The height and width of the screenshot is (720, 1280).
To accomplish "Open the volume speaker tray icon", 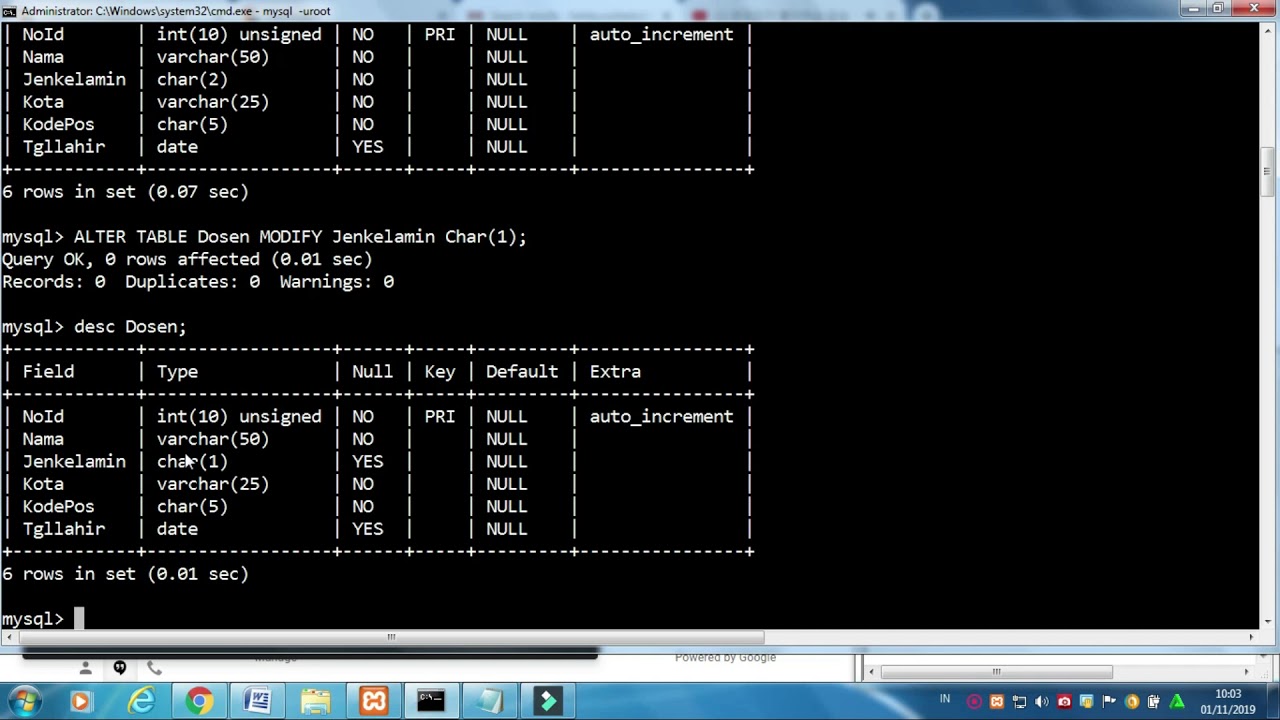I will [1041, 702].
